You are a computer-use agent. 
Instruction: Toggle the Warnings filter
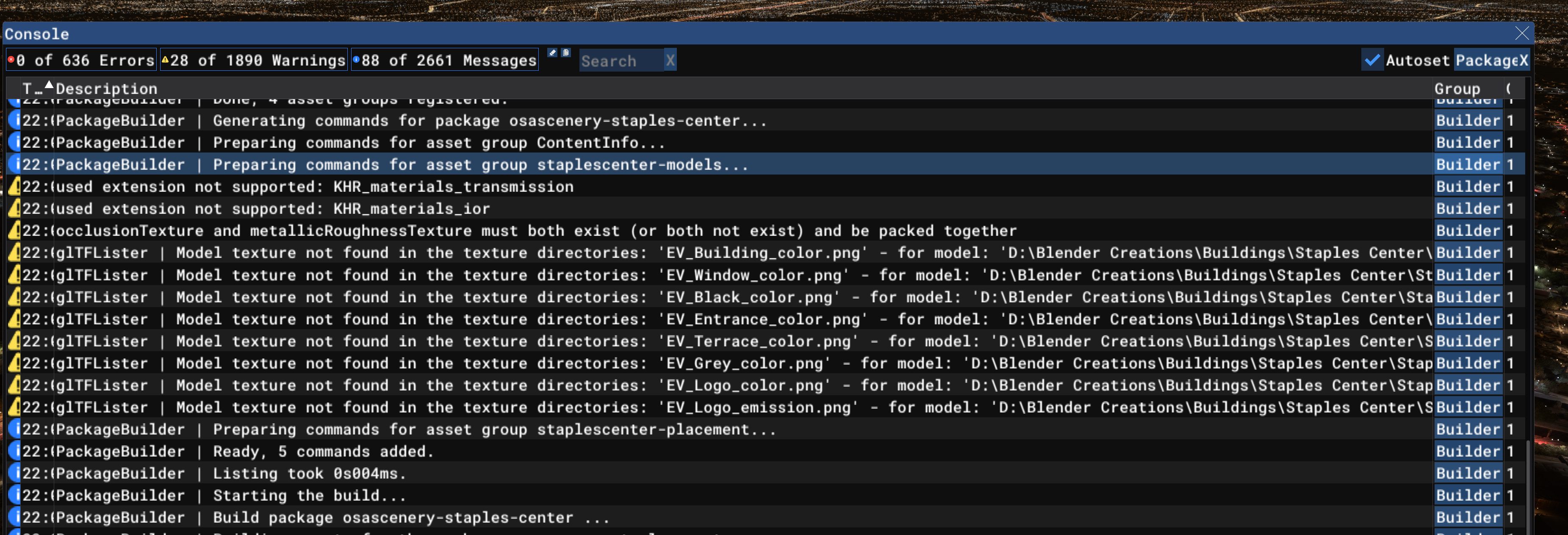click(253, 60)
